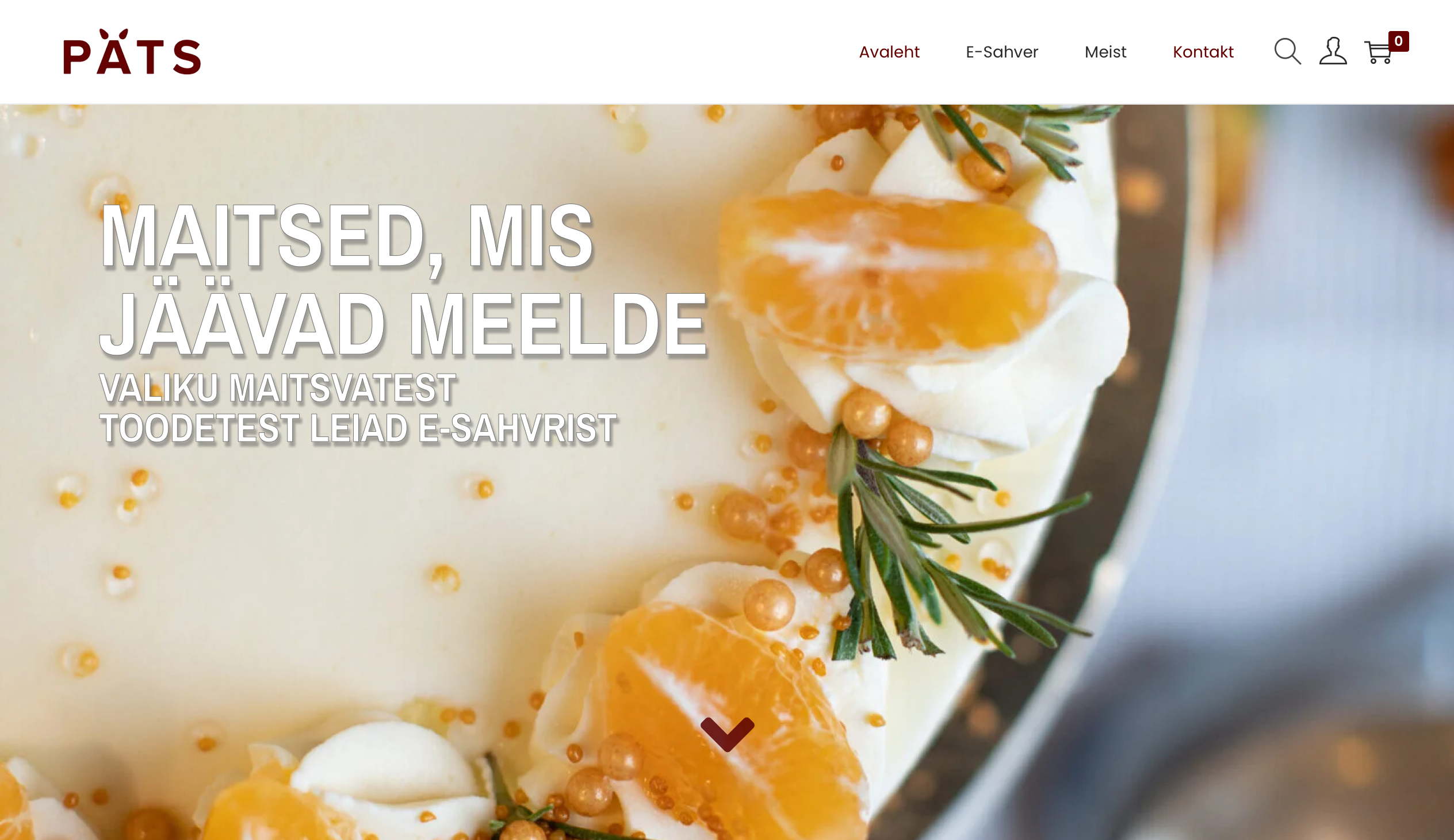
Task: Click "TOODETEST LEIAD E-SAHVRIST" text
Action: (x=358, y=429)
